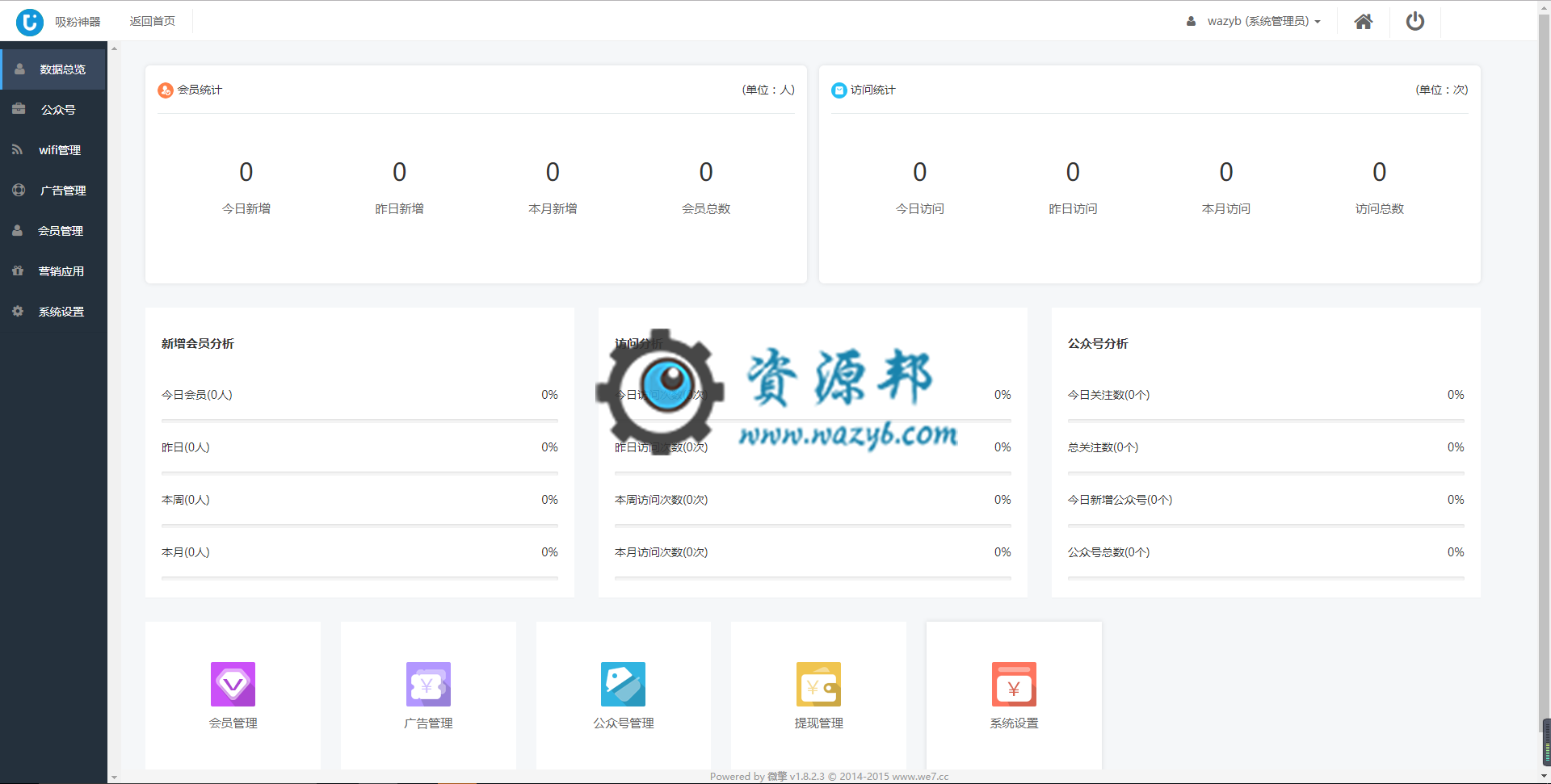1551x784 pixels.
Task: Open the purple 会员管理 shortcut icon
Action: [x=233, y=684]
